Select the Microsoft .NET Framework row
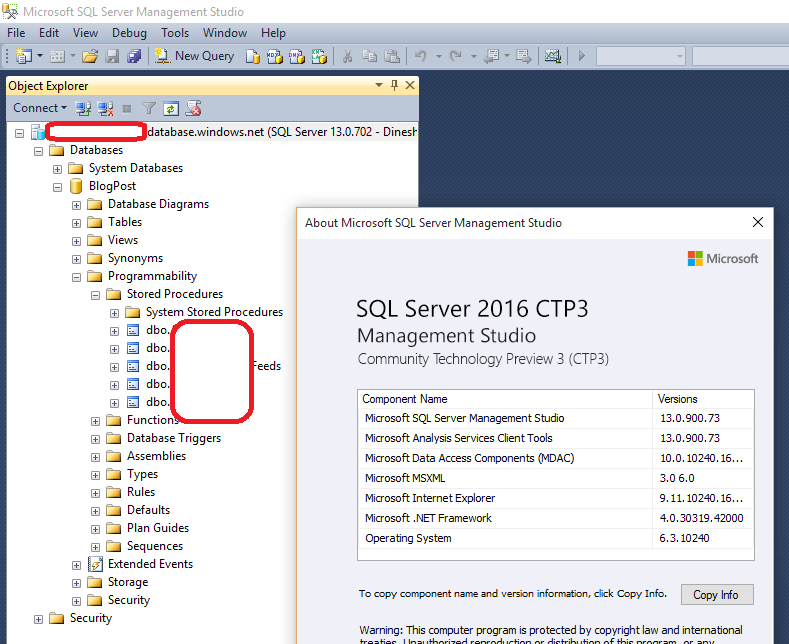Screen dimensions: 789x644 [556, 518]
